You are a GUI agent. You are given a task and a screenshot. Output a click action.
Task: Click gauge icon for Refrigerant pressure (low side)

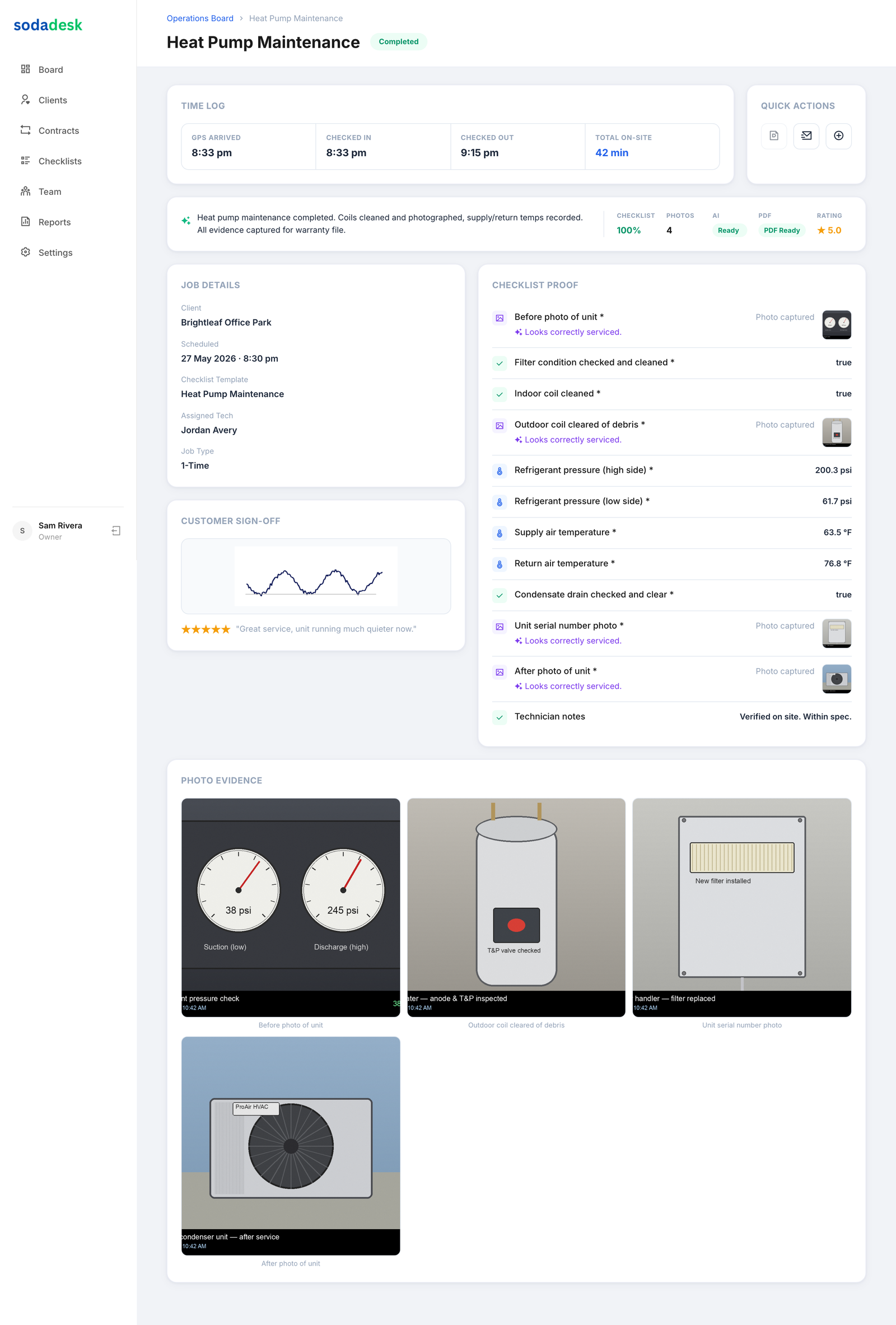500,502
